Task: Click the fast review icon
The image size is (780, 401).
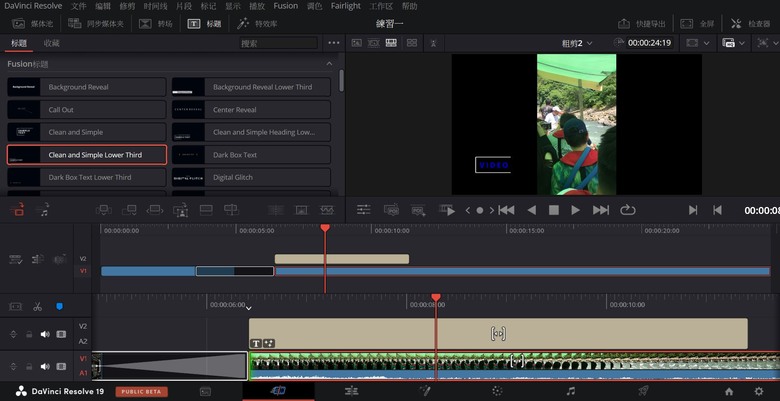Action: [447, 210]
